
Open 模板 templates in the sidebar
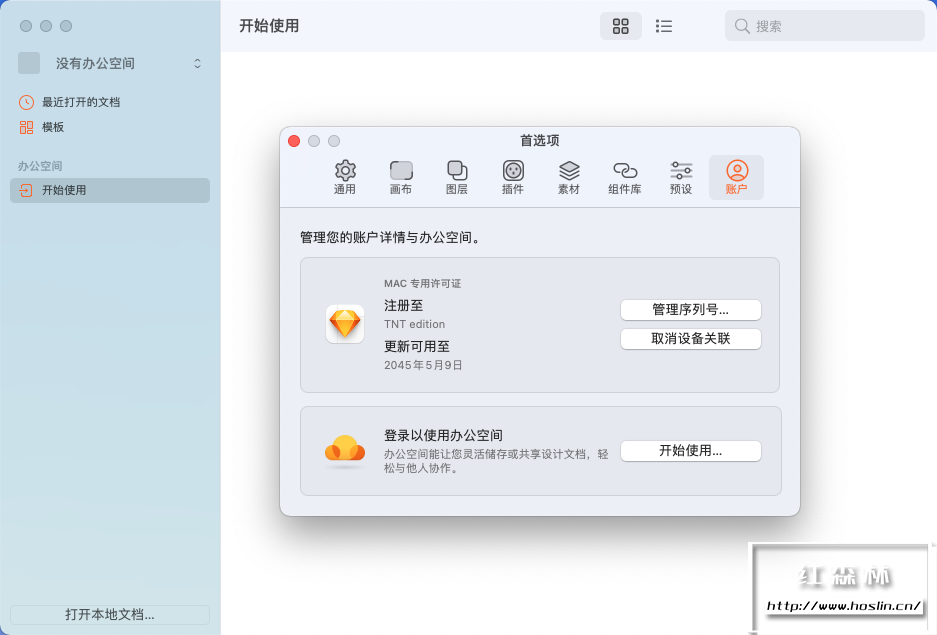[42, 127]
